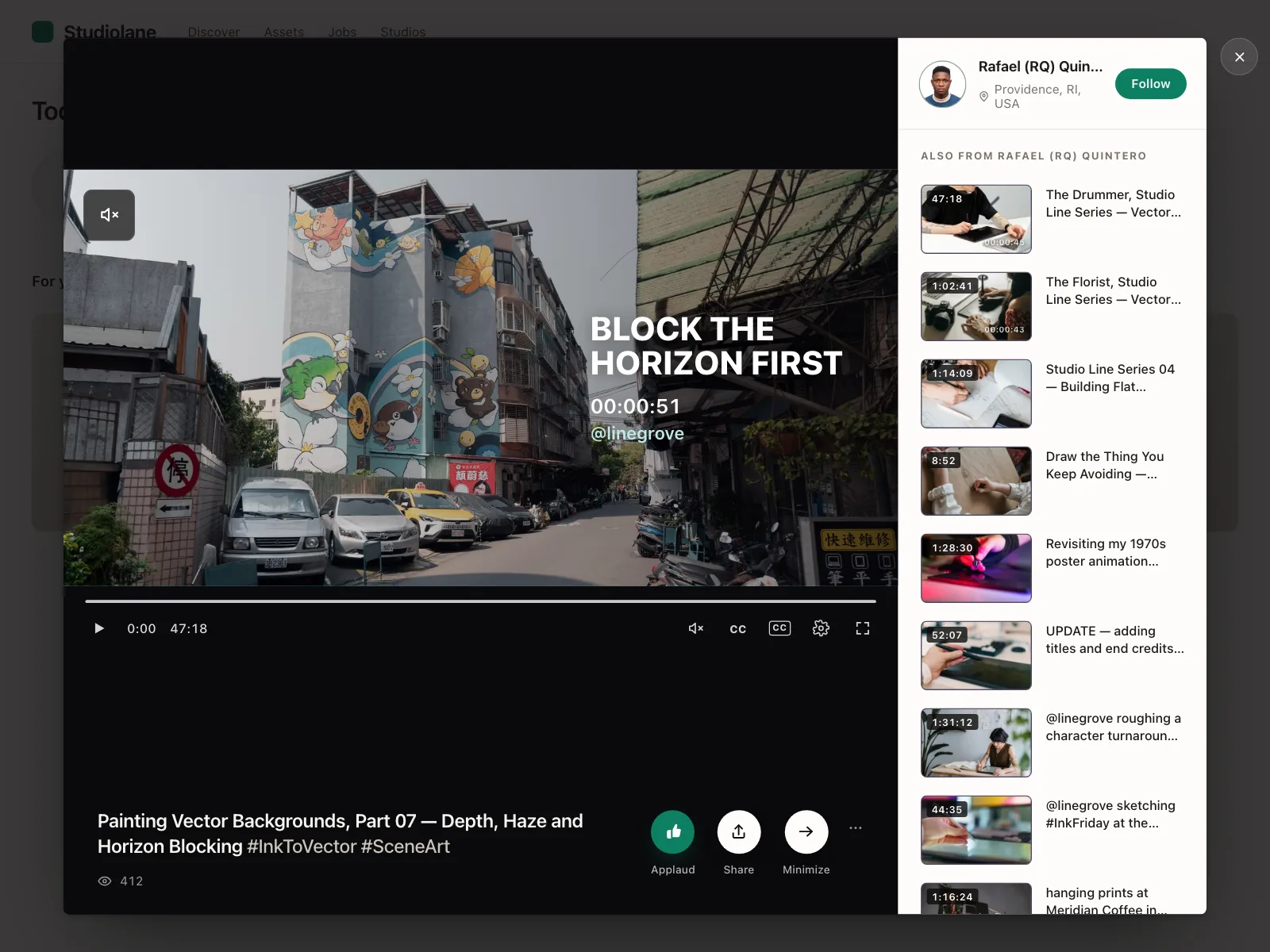The height and width of the screenshot is (952, 1270).
Task: Click the Studiolane logo in the background header
Action: click(94, 32)
